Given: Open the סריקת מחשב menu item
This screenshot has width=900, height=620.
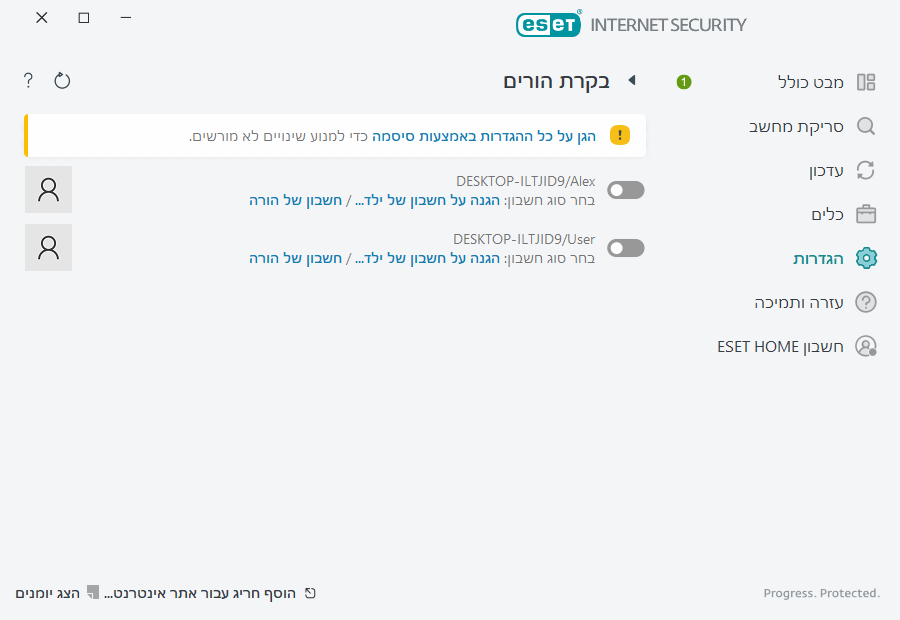Looking at the screenshot, I should [x=796, y=126].
